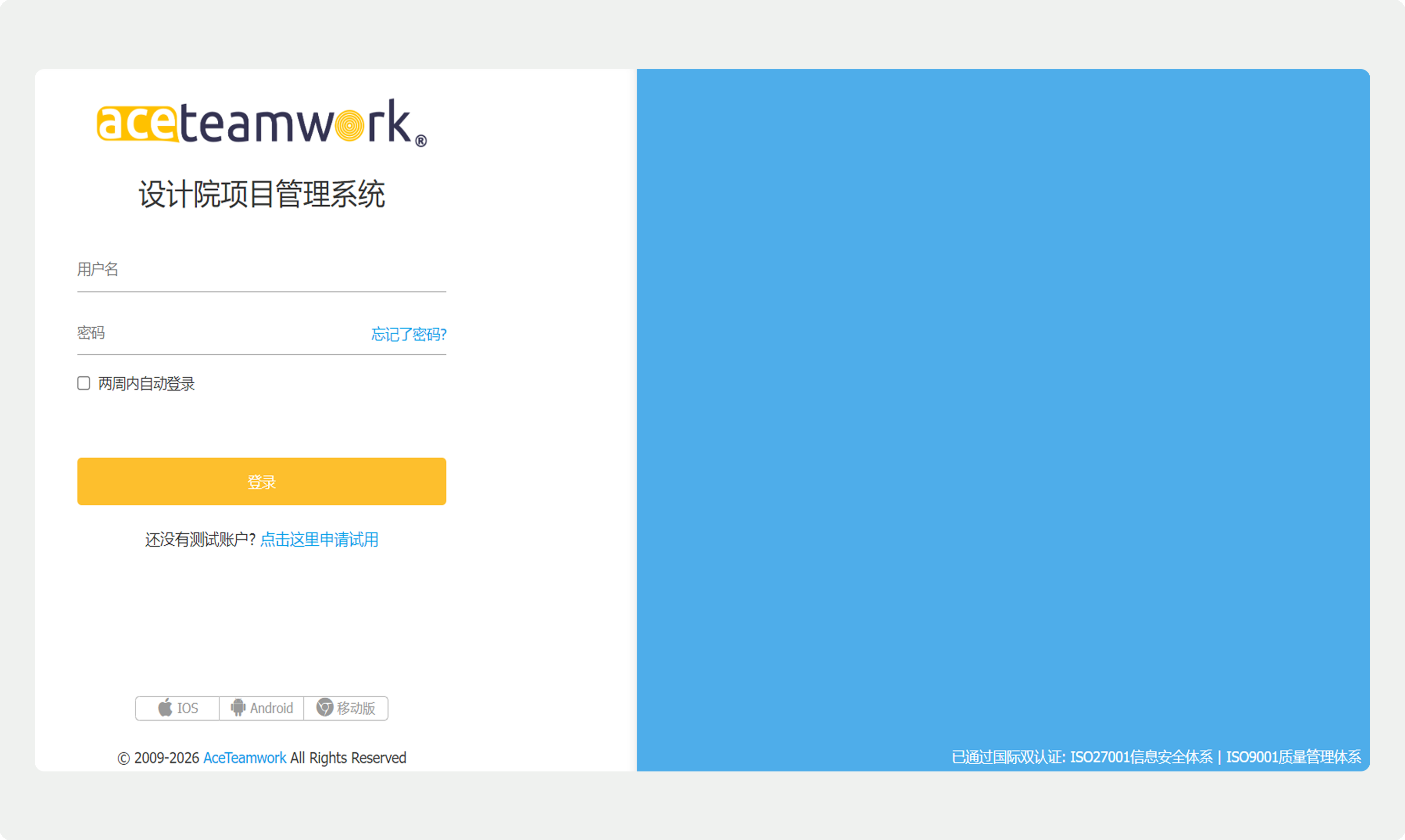Click the ISO9001质量管理体系 text
1405x840 pixels.
(1293, 757)
